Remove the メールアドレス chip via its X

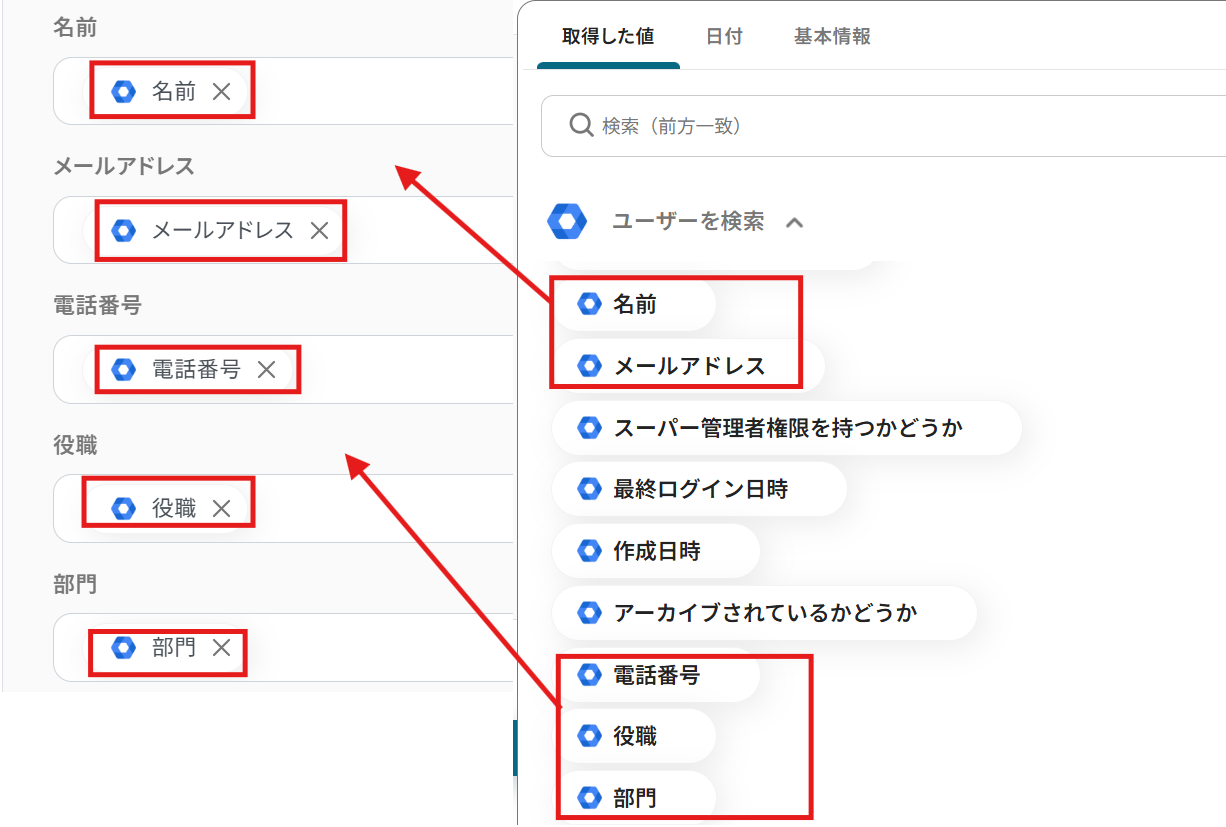[319, 231]
